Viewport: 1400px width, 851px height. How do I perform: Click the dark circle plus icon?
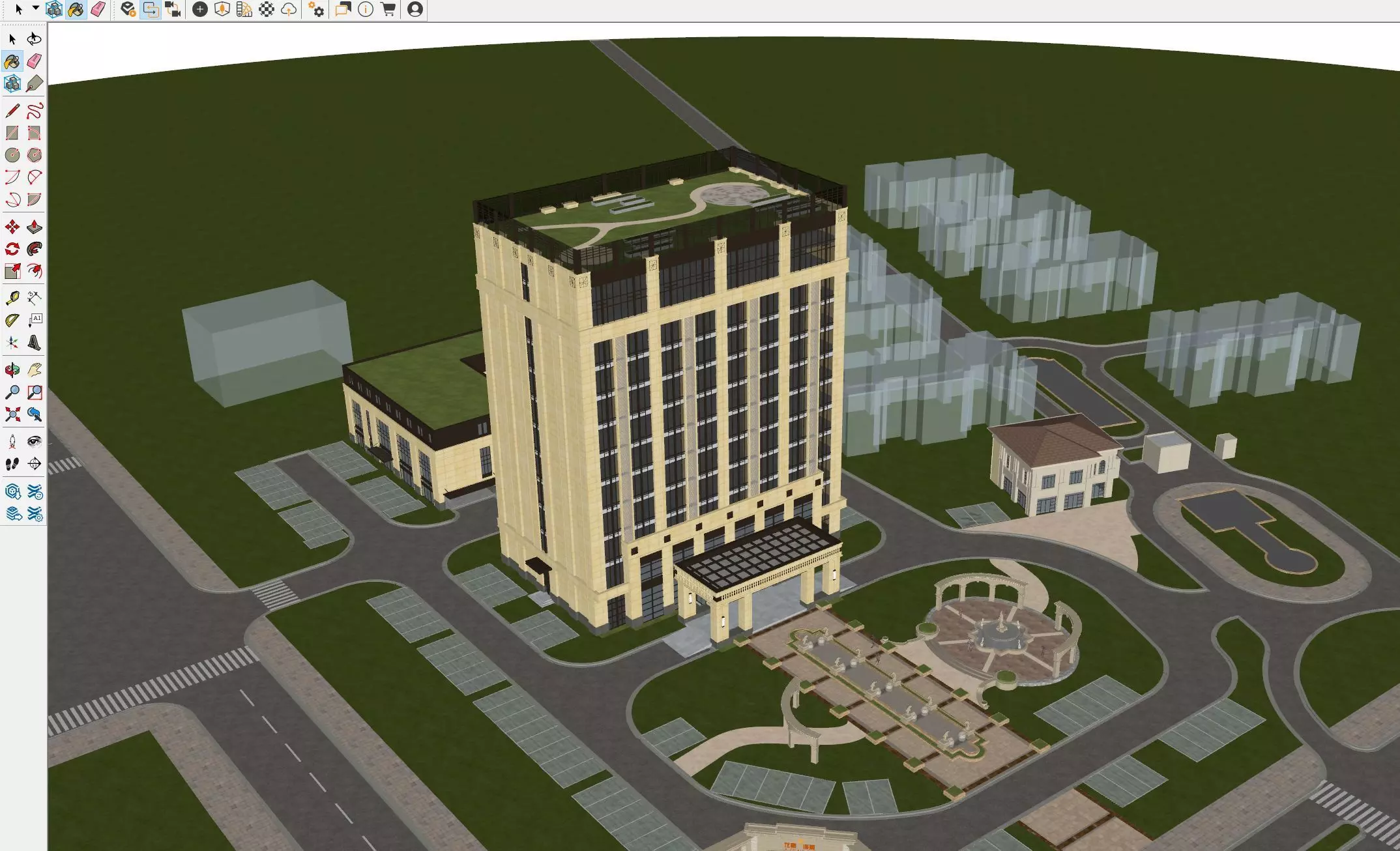[x=200, y=9]
